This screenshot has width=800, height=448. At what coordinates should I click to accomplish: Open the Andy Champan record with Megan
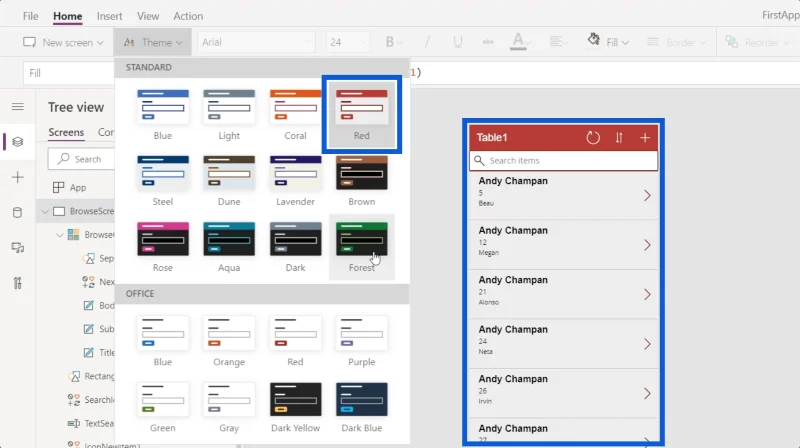[x=563, y=245]
